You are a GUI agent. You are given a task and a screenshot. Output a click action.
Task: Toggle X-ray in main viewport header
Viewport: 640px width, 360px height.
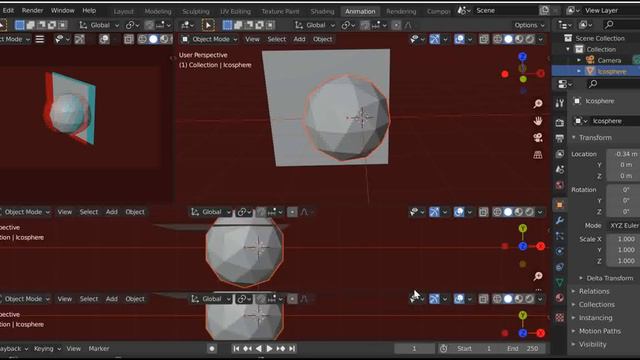click(484, 39)
